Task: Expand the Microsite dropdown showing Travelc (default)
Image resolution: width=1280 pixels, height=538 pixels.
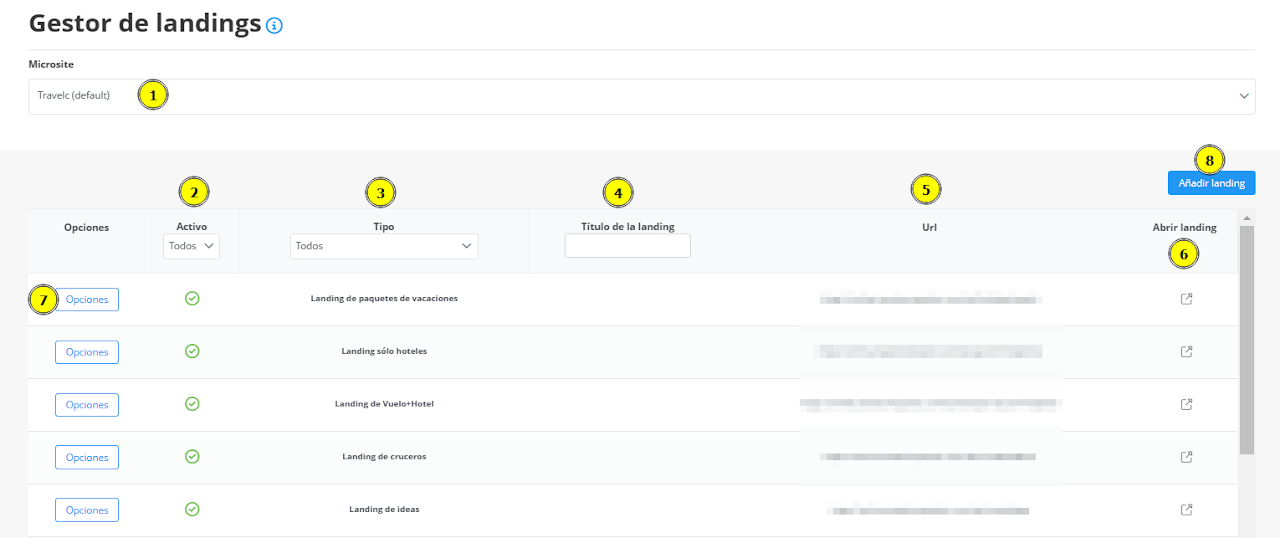Action: tap(641, 96)
